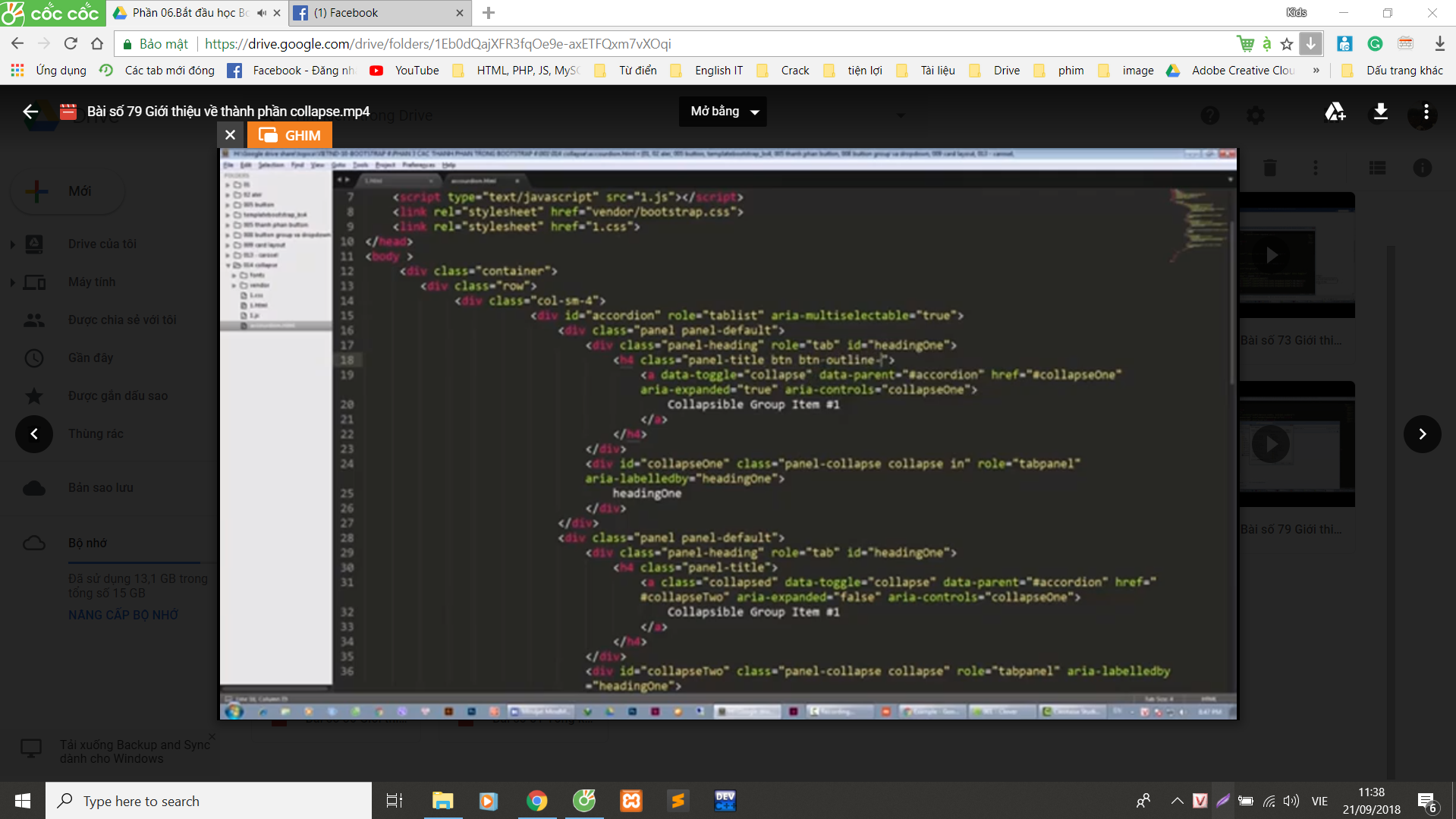
Task: Open 'Dấu trang khác' bookmarks folder
Action: point(1392,71)
